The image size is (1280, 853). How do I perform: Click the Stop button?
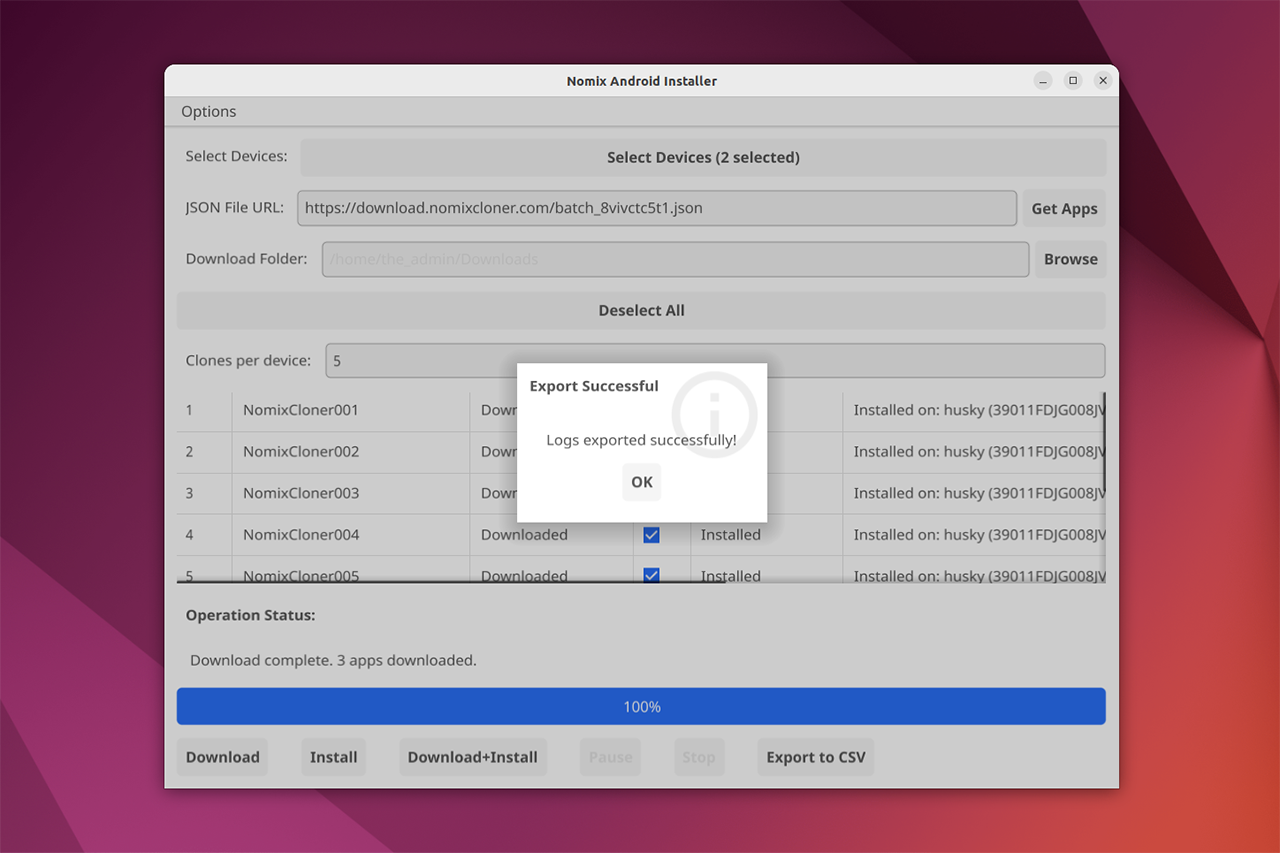pyautogui.click(x=699, y=757)
